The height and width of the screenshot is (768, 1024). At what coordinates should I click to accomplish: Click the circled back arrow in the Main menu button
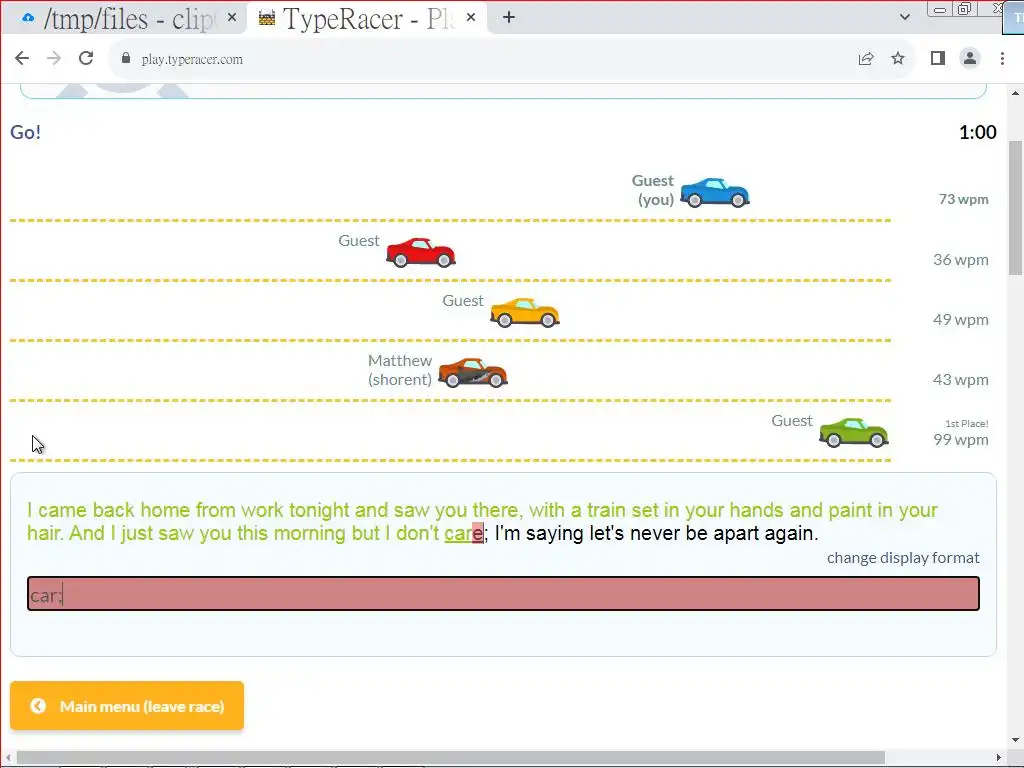(x=38, y=706)
